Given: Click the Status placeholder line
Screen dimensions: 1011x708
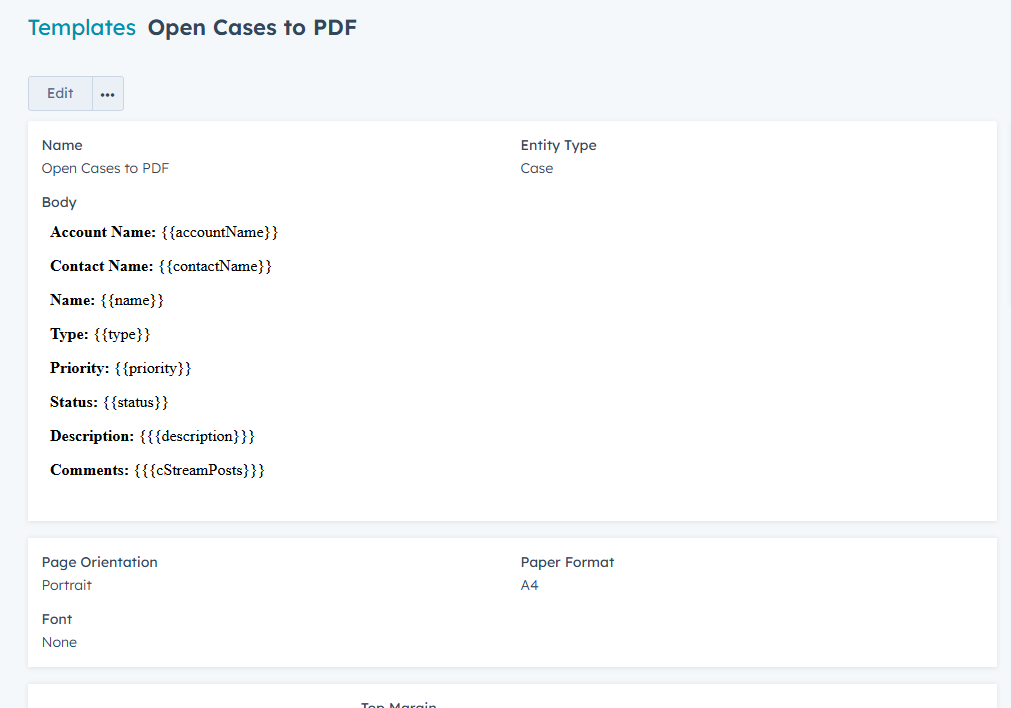Looking at the screenshot, I should [109, 402].
